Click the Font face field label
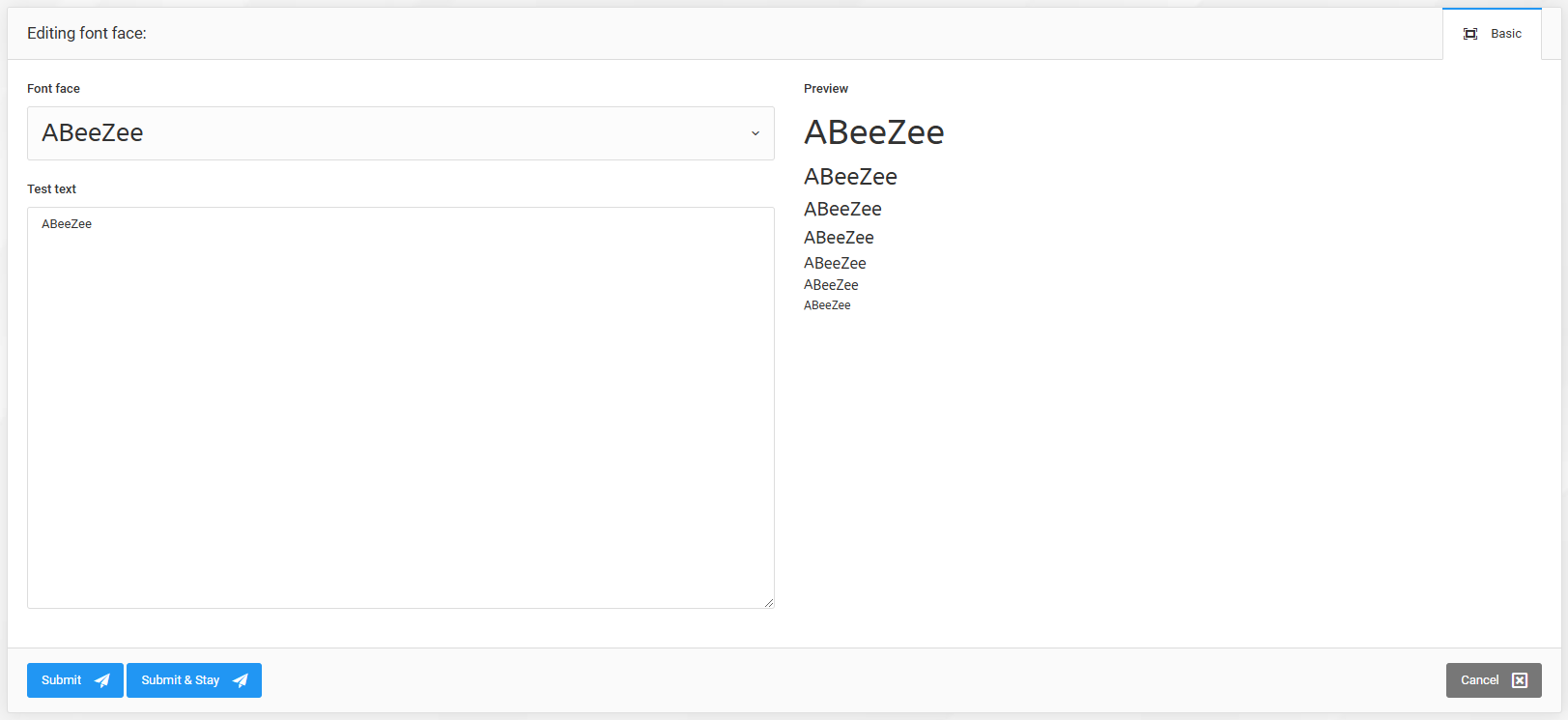This screenshot has width=1568, height=720. click(53, 89)
